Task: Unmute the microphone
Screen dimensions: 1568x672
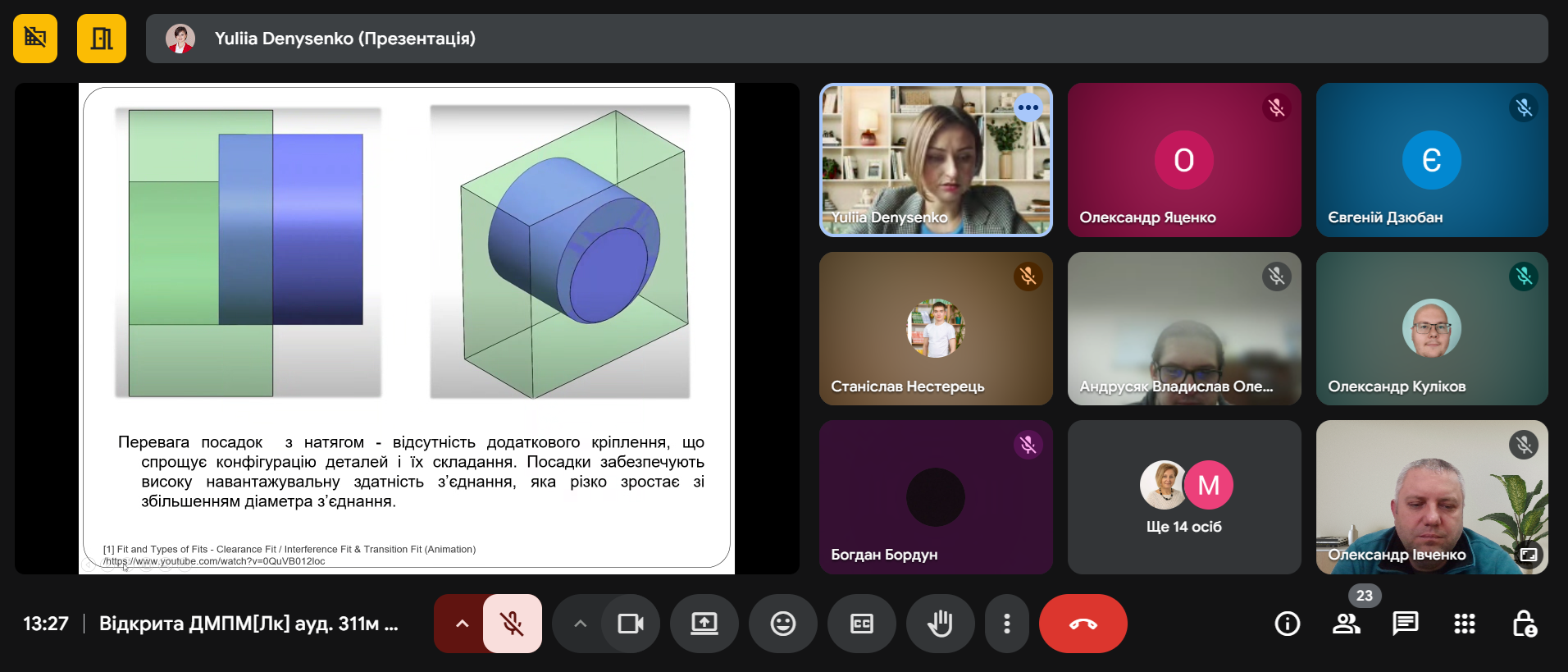Action: (513, 624)
